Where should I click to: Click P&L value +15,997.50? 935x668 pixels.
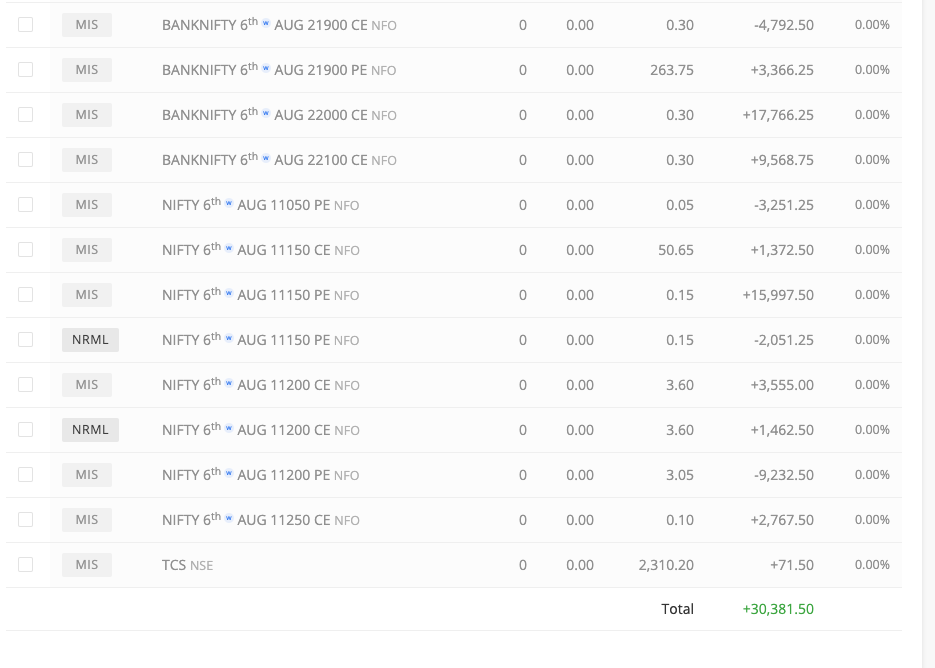tap(778, 295)
